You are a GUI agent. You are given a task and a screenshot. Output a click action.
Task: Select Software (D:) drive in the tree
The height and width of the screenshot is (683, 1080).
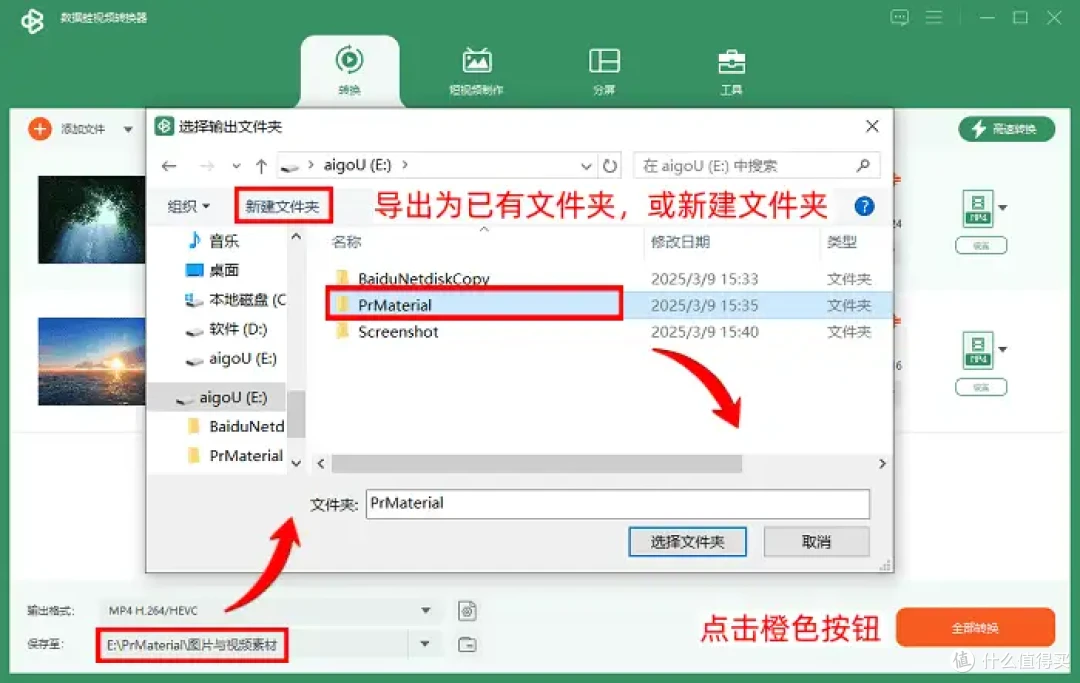tap(227, 329)
